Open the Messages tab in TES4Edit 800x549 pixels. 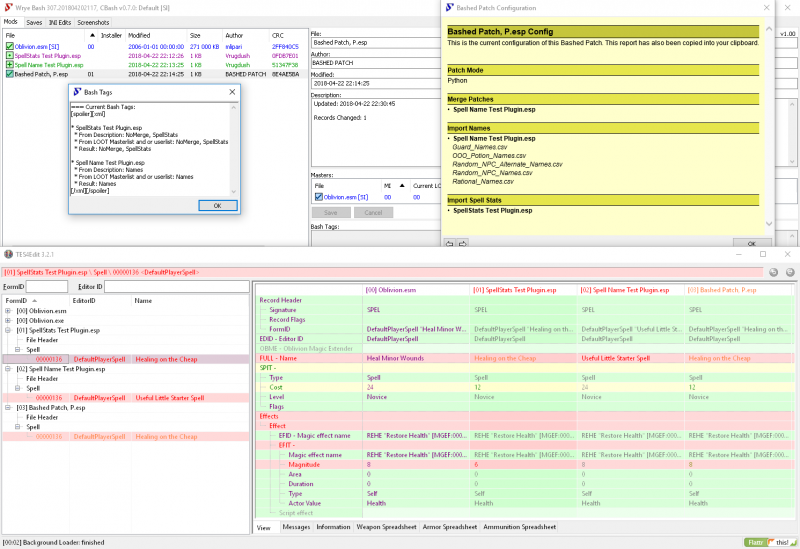[x=296, y=527]
